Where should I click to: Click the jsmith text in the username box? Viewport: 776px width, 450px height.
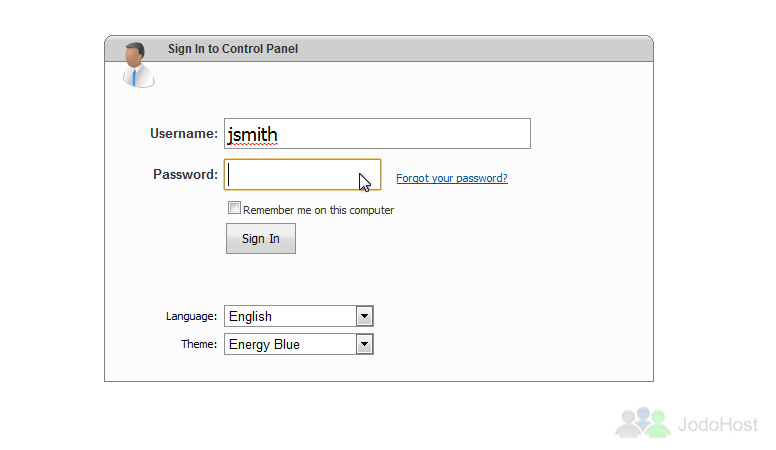[252, 135]
